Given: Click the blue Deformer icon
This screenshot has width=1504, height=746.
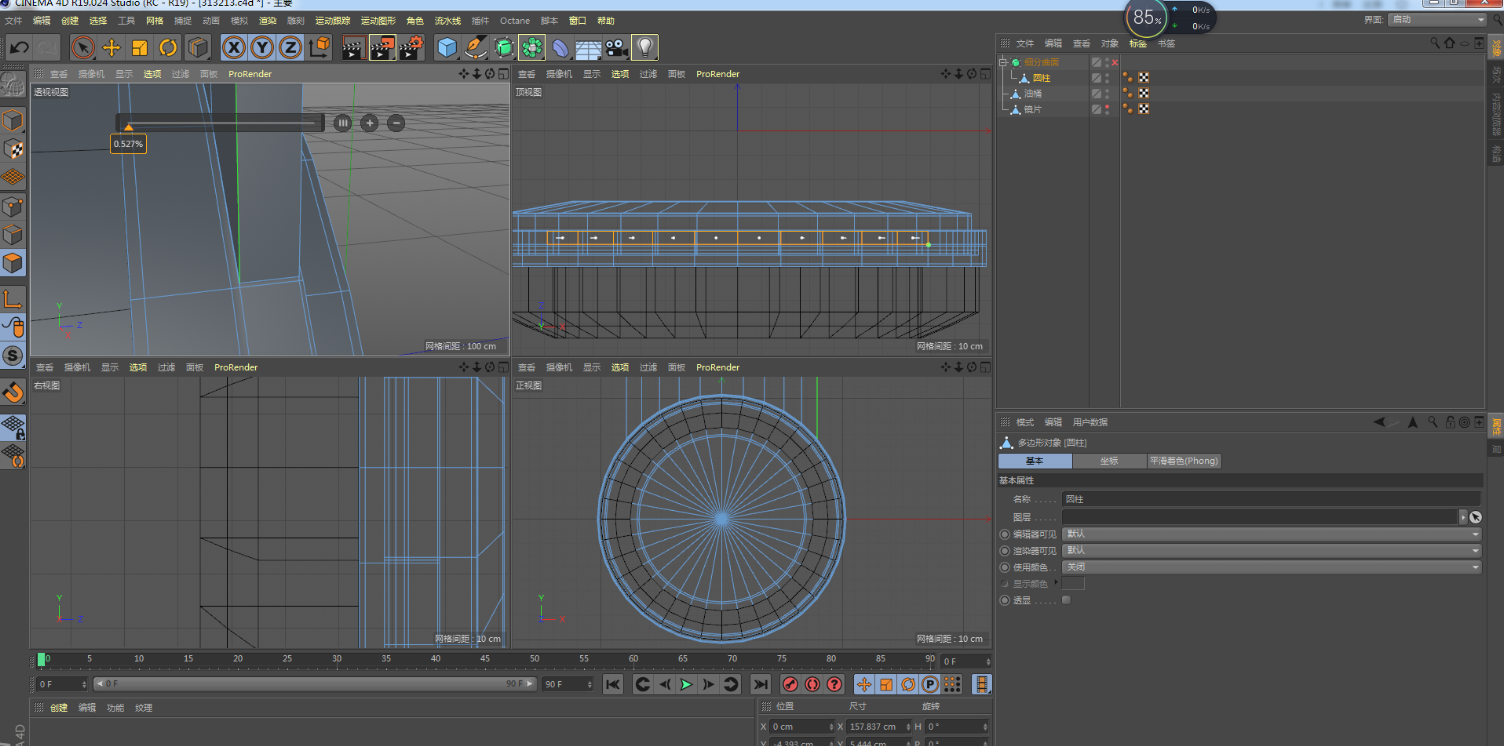Looking at the screenshot, I should click(560, 47).
